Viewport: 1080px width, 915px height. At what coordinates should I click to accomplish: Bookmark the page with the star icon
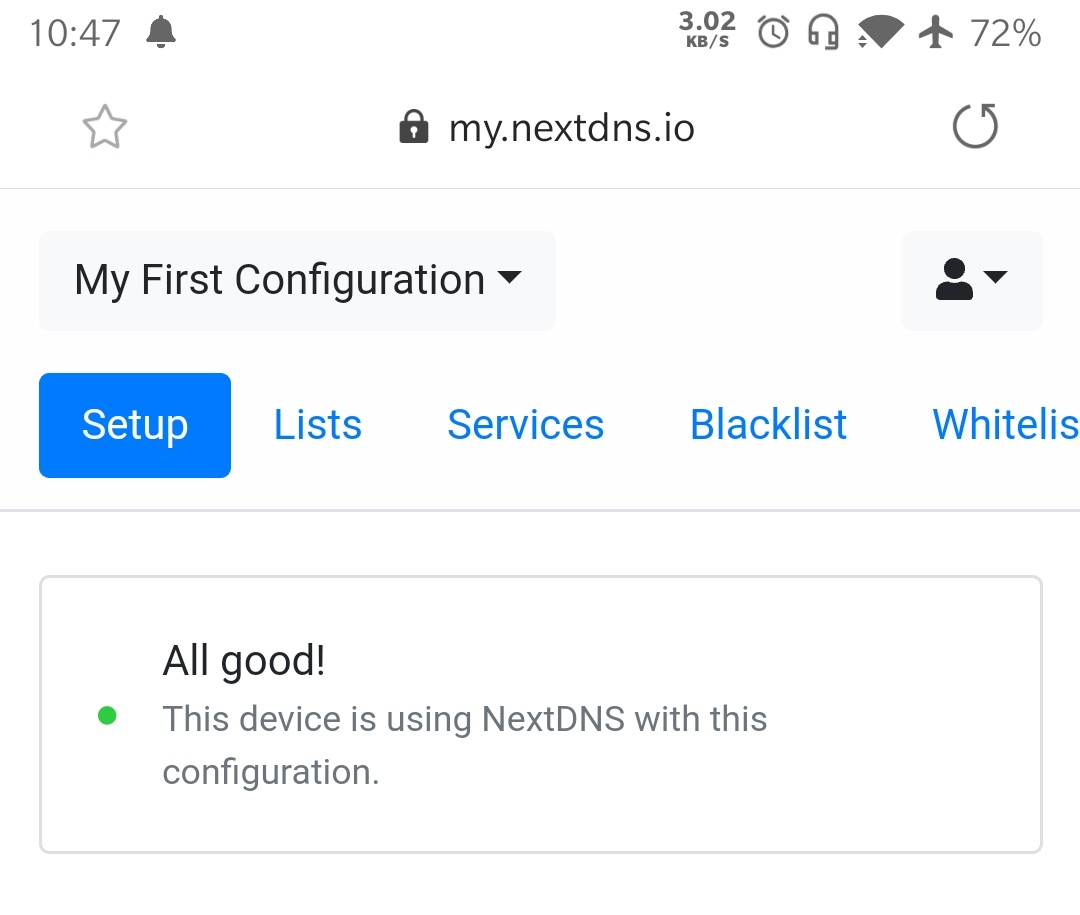tap(105, 127)
